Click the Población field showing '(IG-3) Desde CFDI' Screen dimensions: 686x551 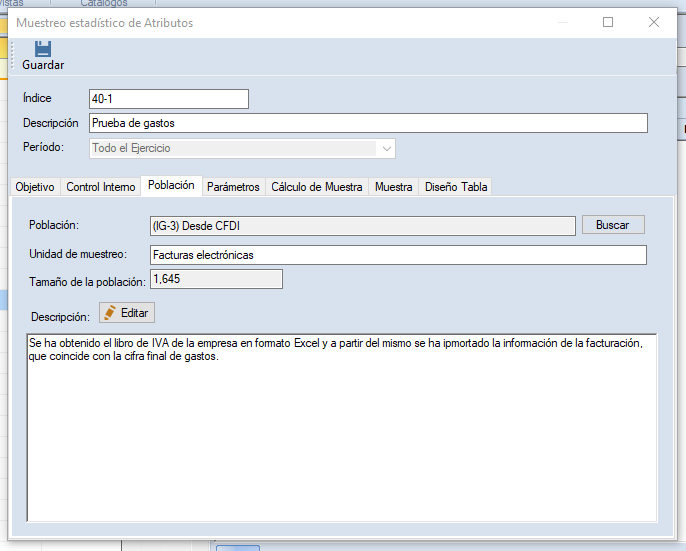click(362, 226)
